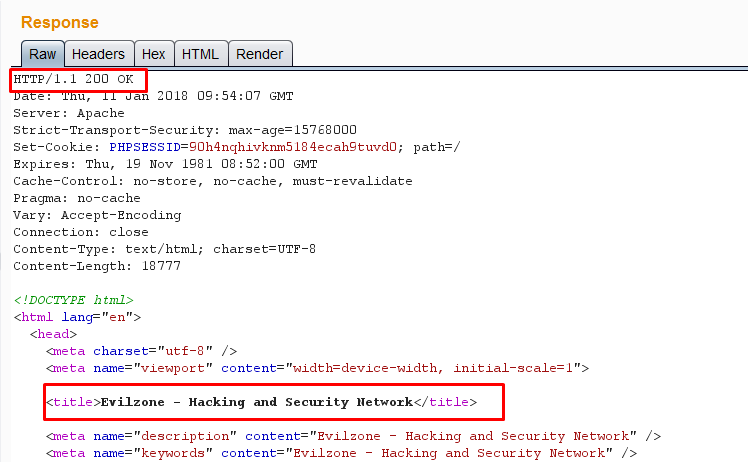The width and height of the screenshot is (748, 462).
Task: Select the Hex tab
Action: [154, 54]
